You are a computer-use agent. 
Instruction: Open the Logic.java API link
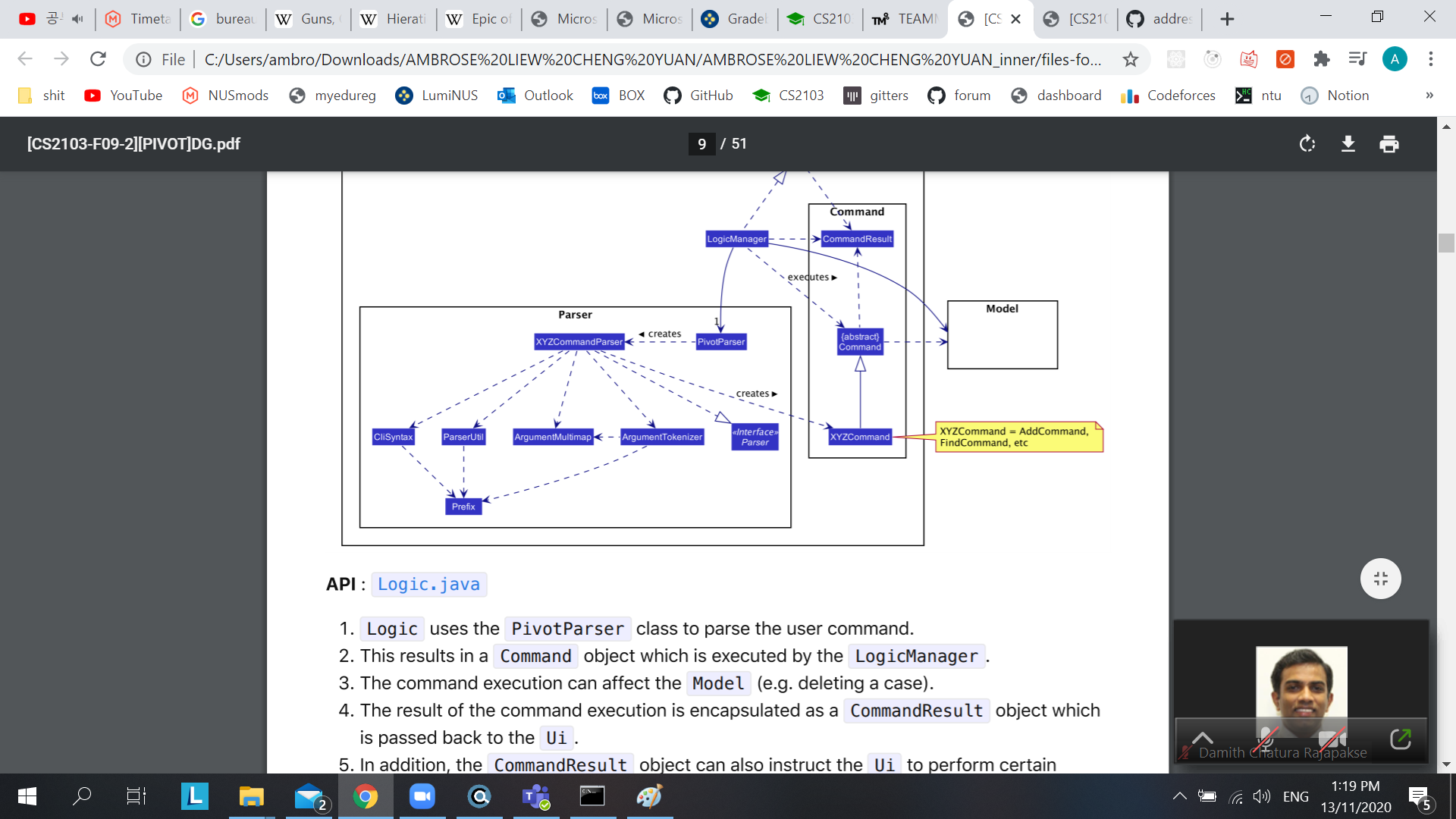pos(428,585)
